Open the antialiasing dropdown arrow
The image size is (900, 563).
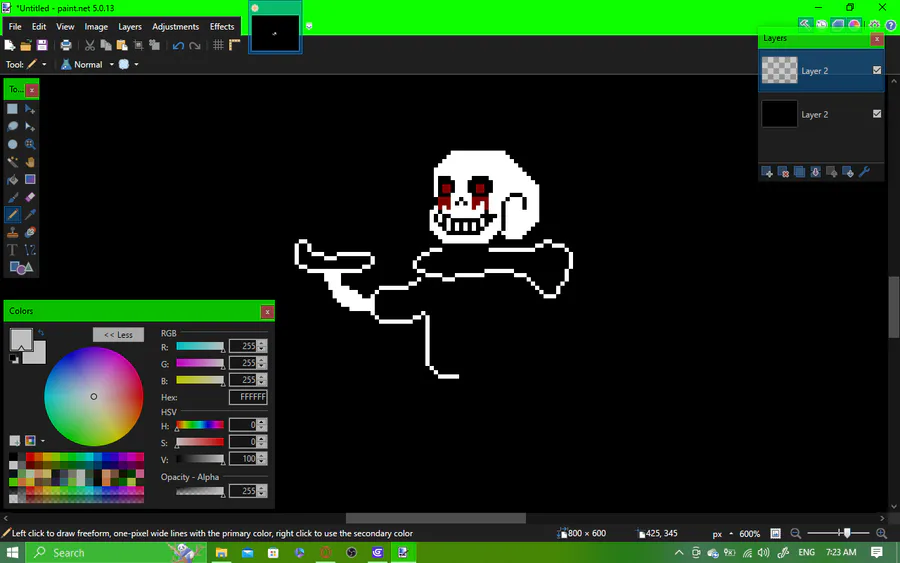tap(136, 64)
